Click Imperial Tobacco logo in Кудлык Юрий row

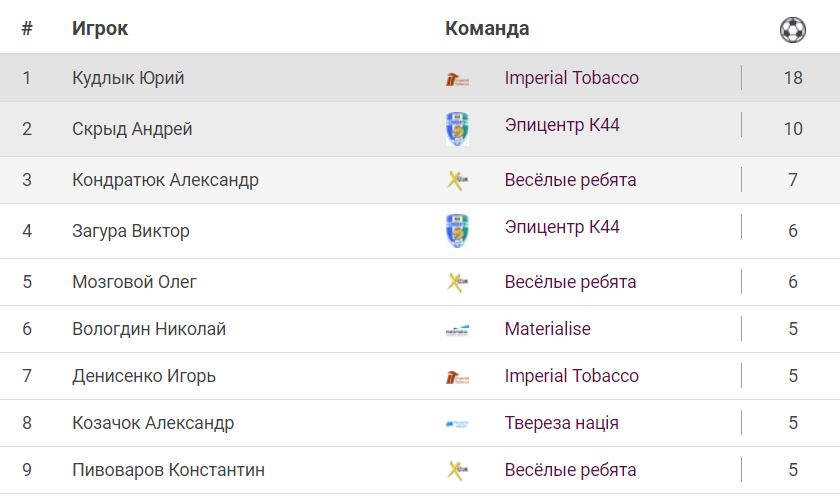point(457,79)
